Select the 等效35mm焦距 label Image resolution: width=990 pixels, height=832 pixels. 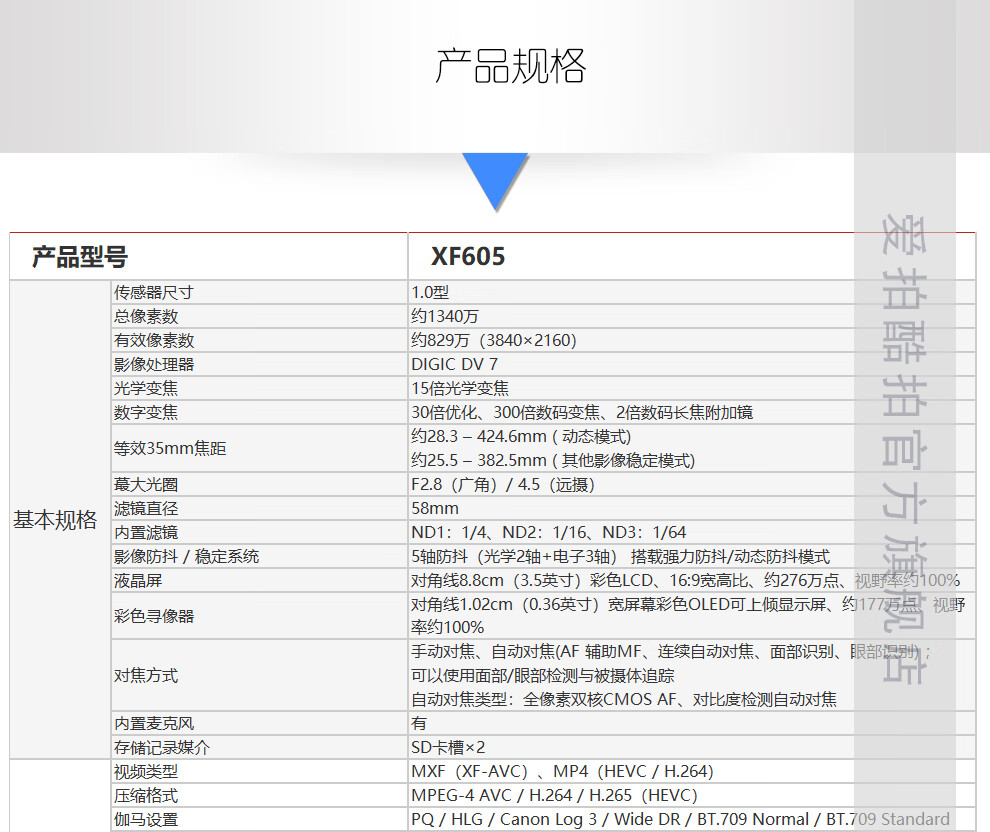click(170, 448)
